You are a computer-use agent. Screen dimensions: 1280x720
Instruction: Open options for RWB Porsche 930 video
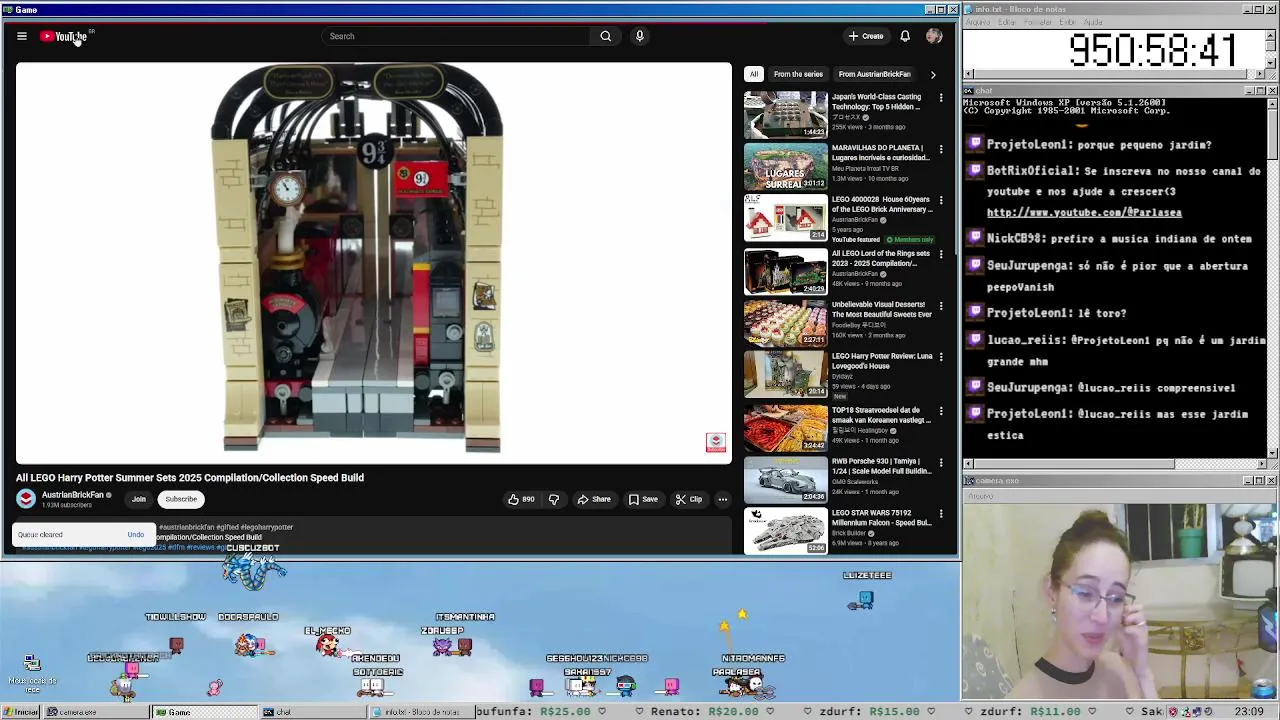click(x=941, y=463)
